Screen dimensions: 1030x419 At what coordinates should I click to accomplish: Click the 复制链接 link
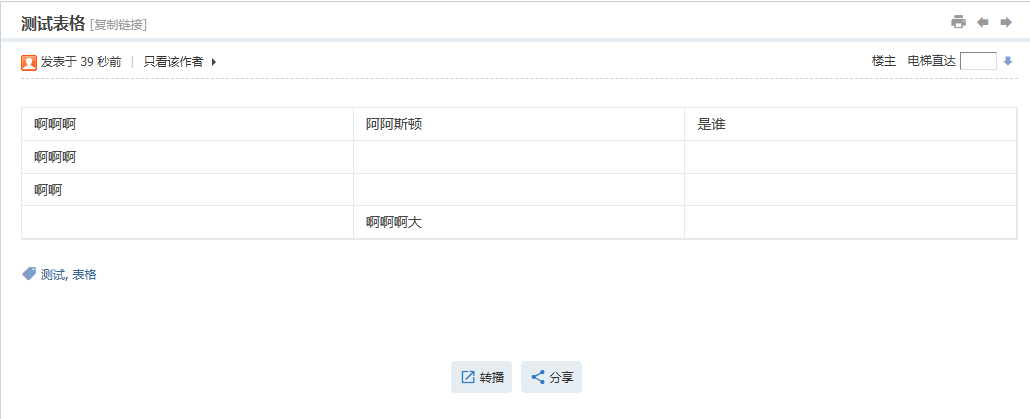pyautogui.click(x=118, y=24)
